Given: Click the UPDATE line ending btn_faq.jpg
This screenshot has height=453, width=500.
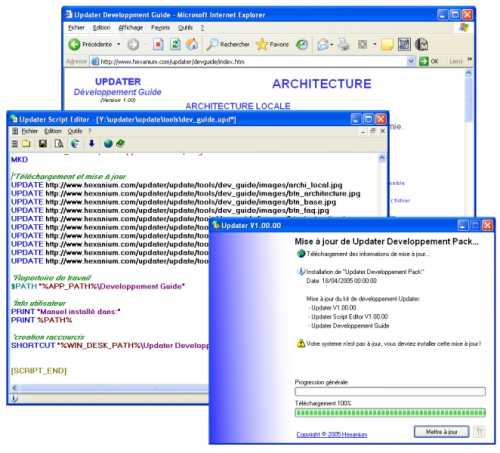Looking at the screenshot, I should click(170, 210).
